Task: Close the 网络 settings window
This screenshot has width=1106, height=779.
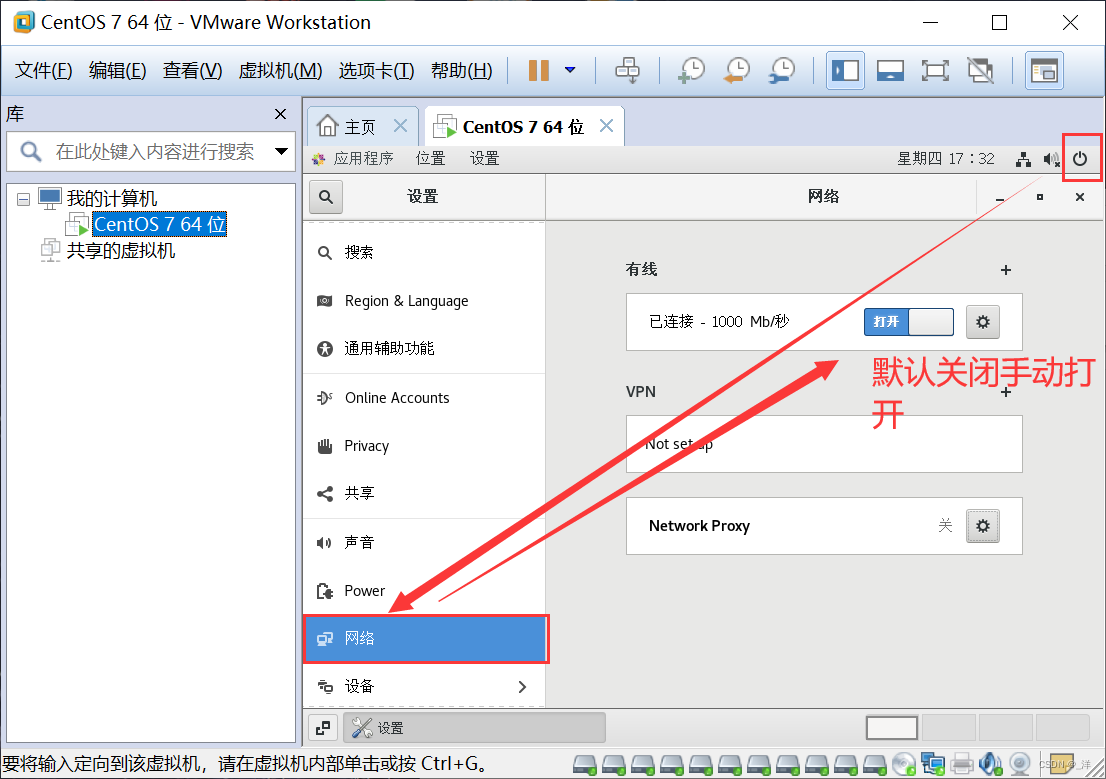Action: 1080,198
